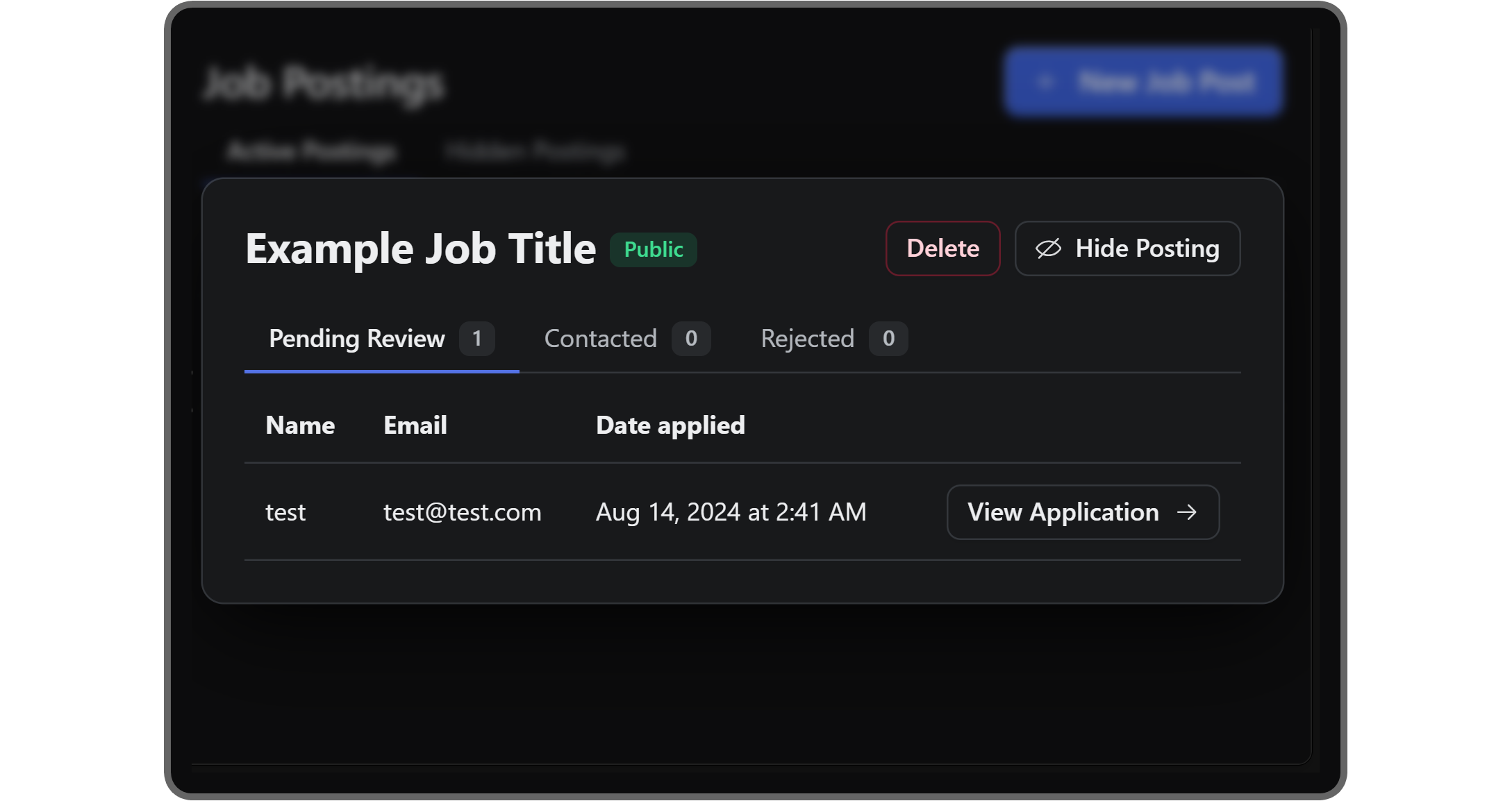1512x801 pixels.
Task: Click the Contacted count badge icon
Action: coord(690,337)
